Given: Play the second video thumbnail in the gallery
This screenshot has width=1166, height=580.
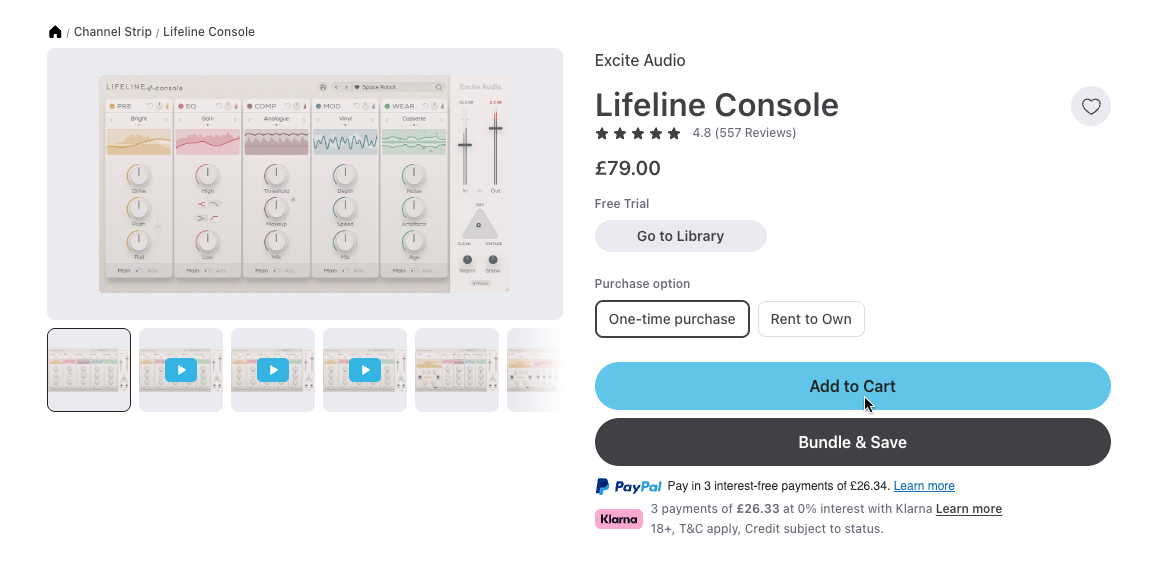Looking at the screenshot, I should [273, 370].
